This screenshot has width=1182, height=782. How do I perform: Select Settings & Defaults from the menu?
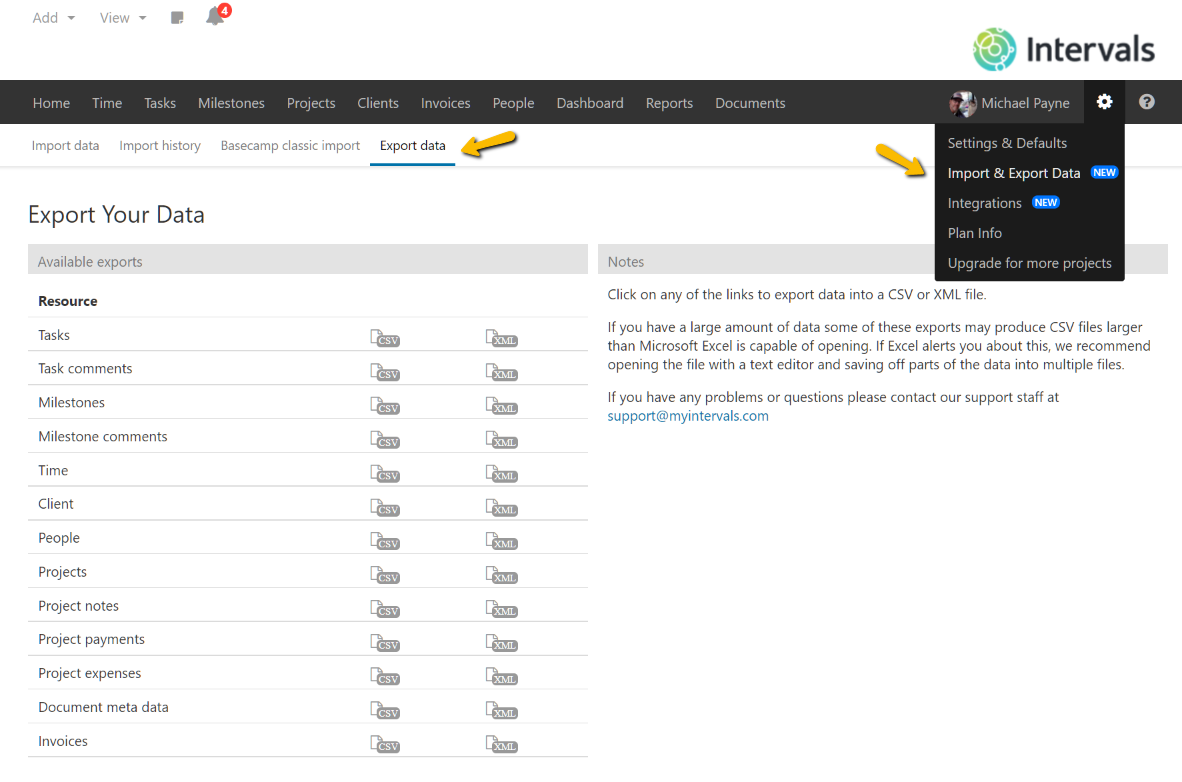coord(1006,142)
